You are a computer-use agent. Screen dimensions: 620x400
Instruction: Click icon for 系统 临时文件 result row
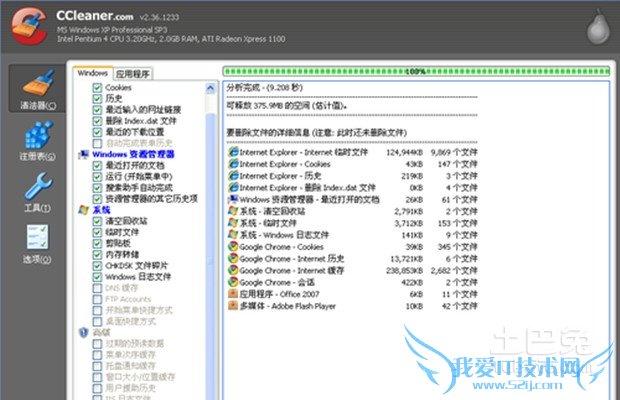pyautogui.click(x=233, y=223)
